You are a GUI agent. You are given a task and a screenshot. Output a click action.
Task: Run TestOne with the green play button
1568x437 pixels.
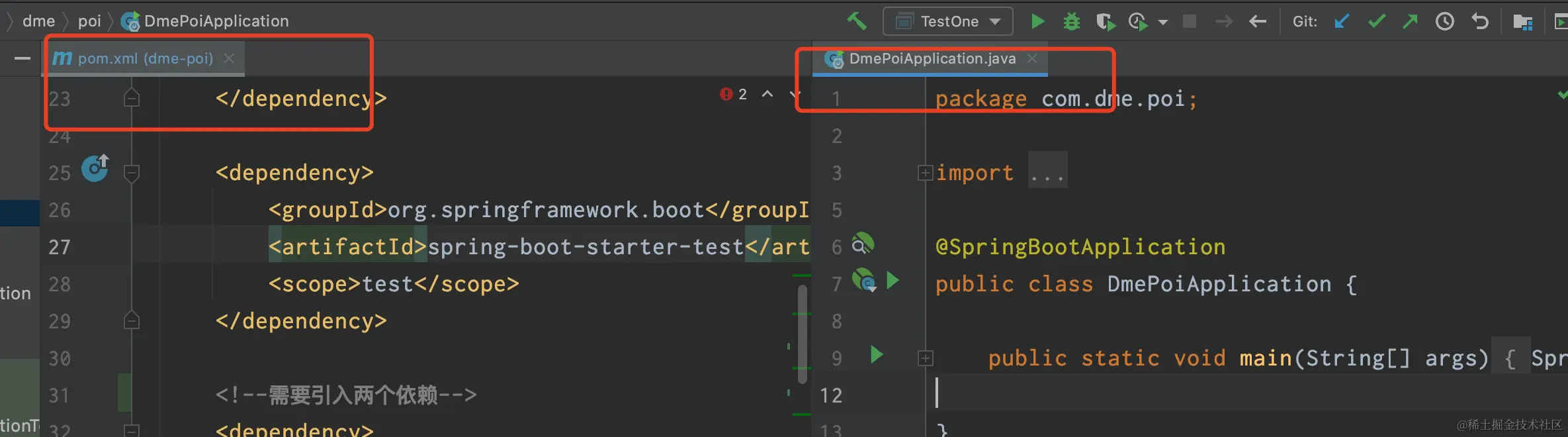pyautogui.click(x=1037, y=22)
